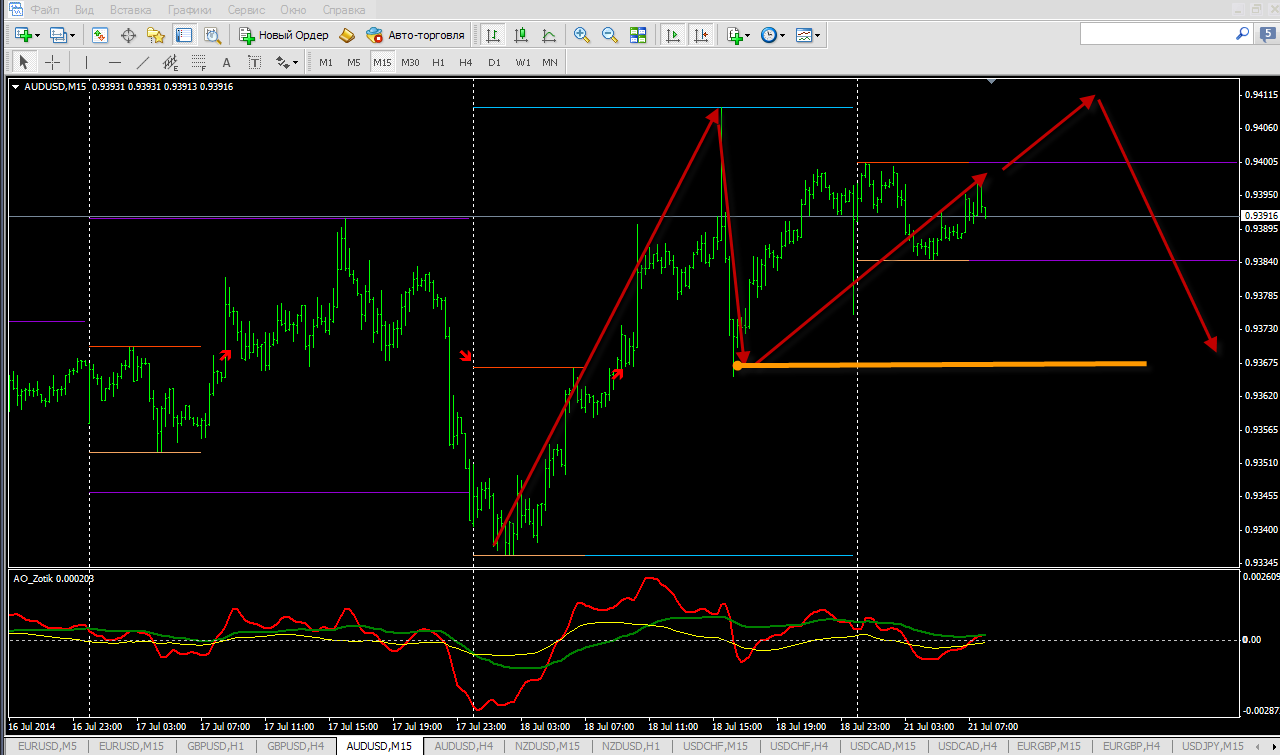Click the Zoom In magnifier icon
Viewport: 1280px width, 755px height.
tap(582, 35)
